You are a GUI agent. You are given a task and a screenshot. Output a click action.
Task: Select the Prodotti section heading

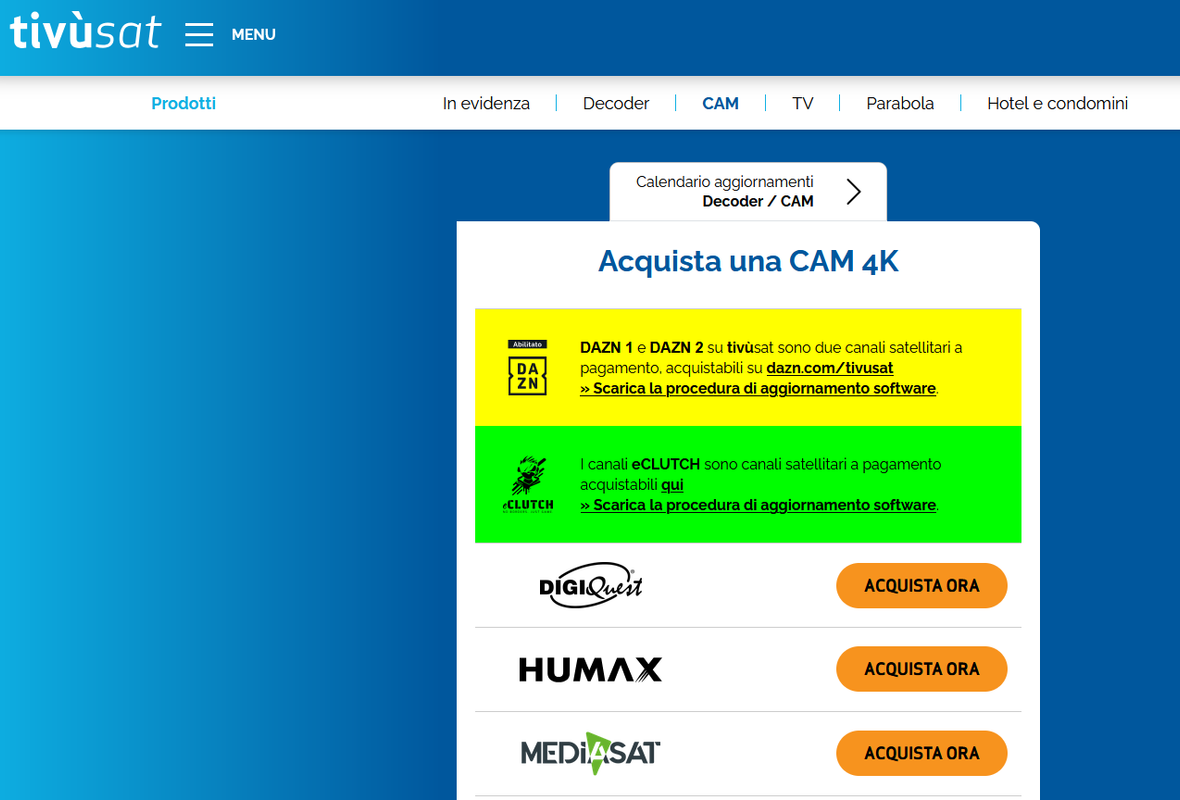tap(184, 103)
